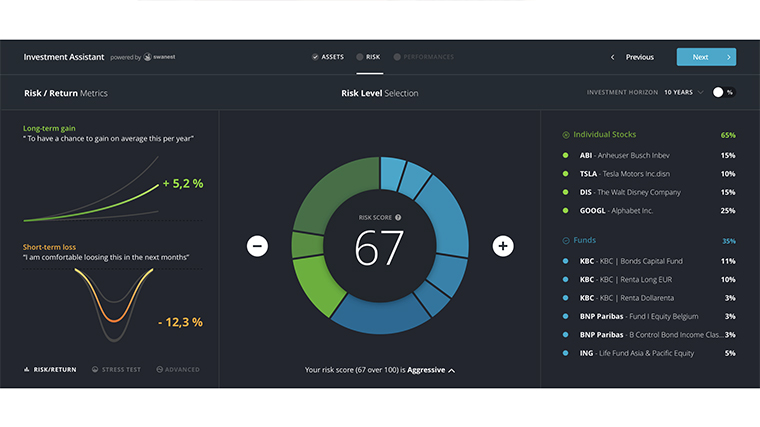Viewport: 760px width, 427px height.
Task: Switch to the Performances tab
Action: (424, 57)
